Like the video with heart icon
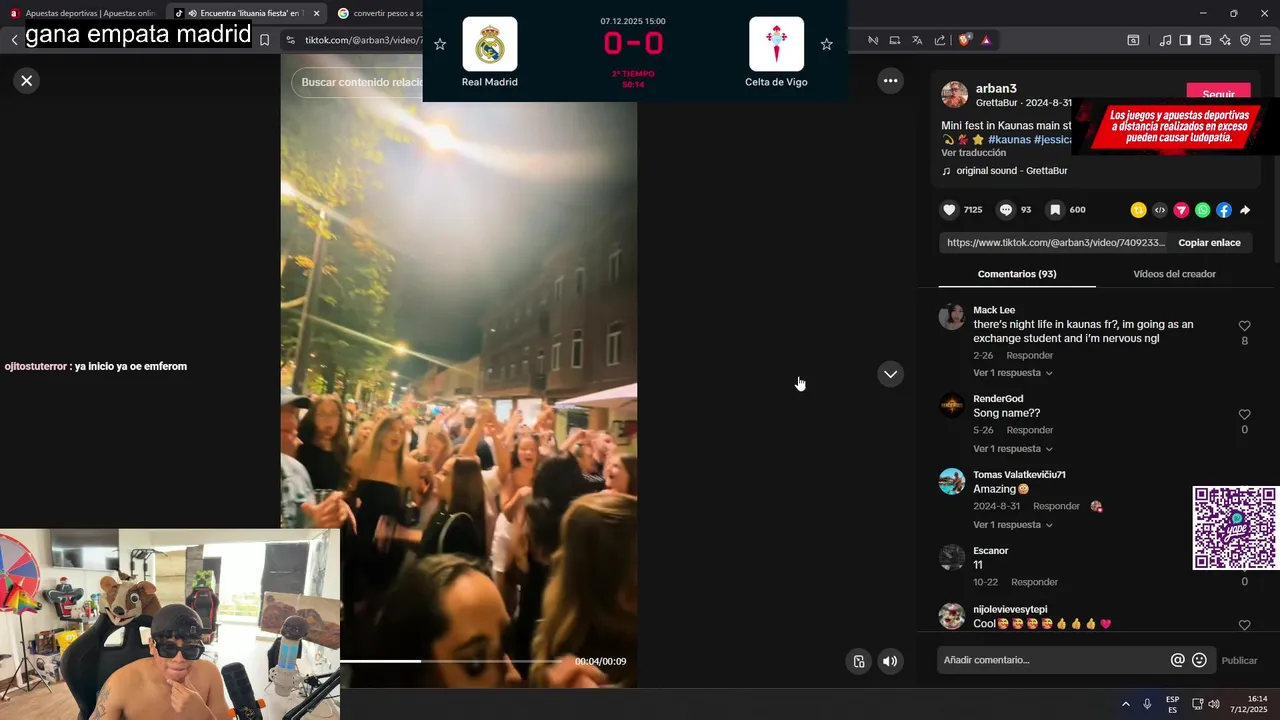This screenshot has width=1280, height=720. coord(949,210)
